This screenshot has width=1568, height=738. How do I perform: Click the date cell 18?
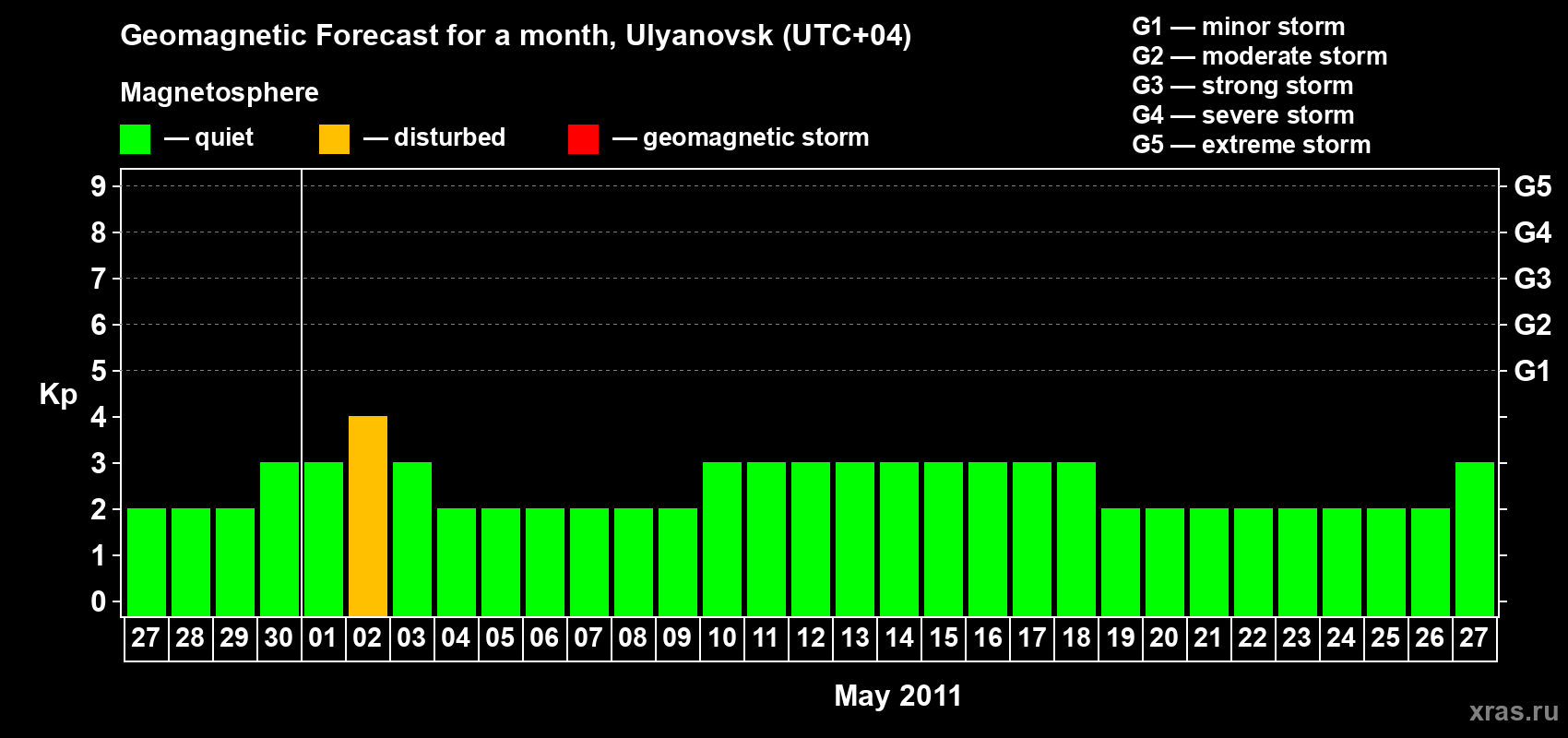point(1076,638)
